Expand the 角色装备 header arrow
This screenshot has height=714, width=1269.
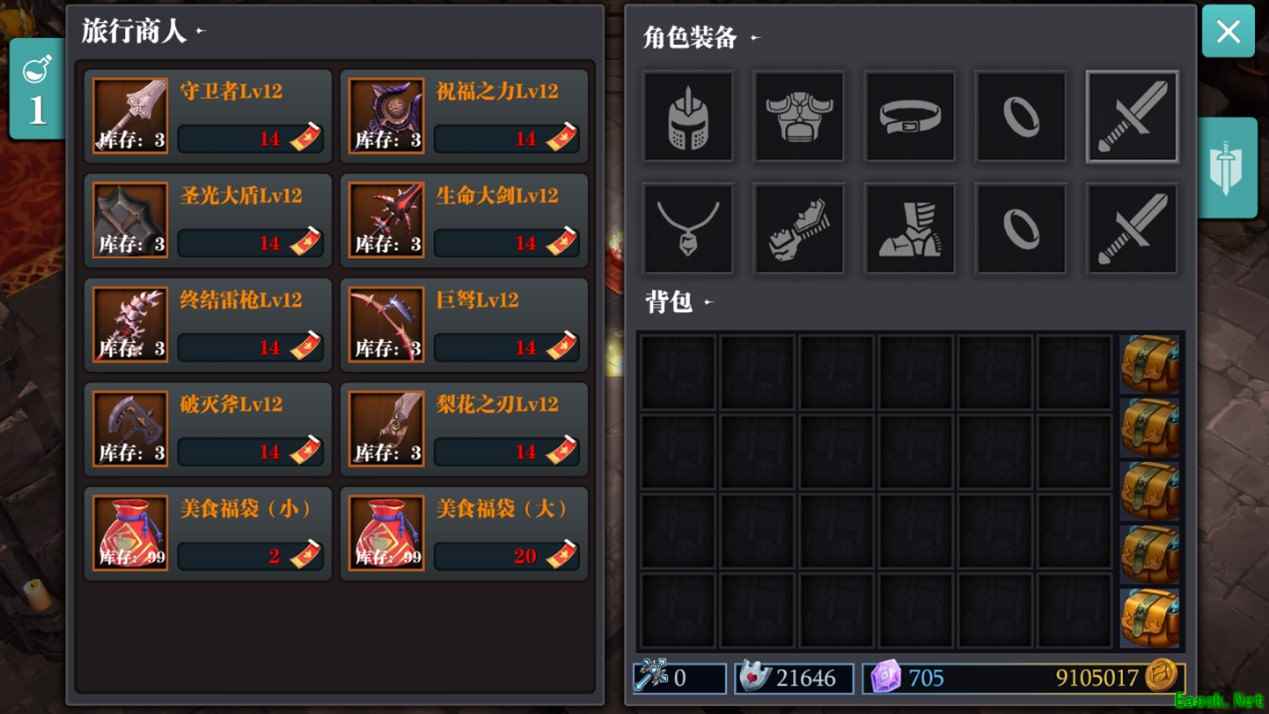pos(755,38)
